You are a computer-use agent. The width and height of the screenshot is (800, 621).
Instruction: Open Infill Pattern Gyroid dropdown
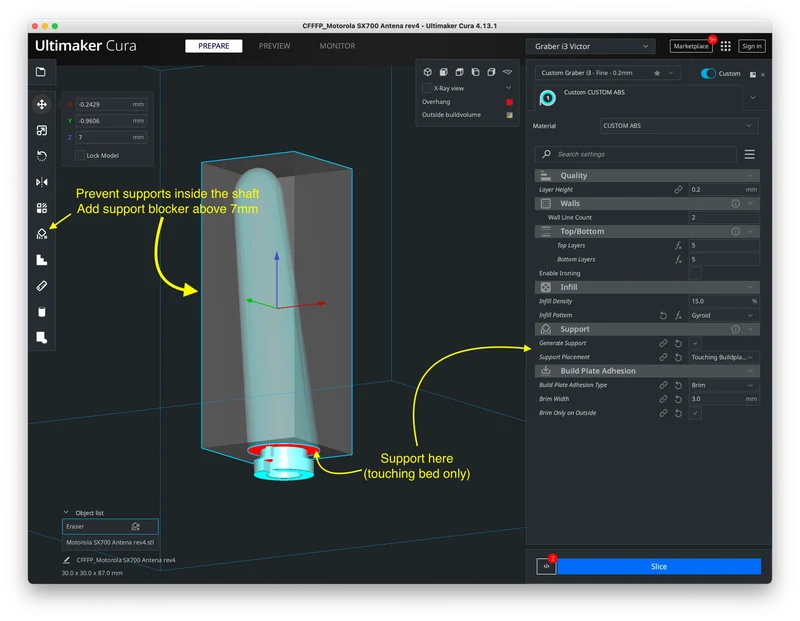(722, 315)
